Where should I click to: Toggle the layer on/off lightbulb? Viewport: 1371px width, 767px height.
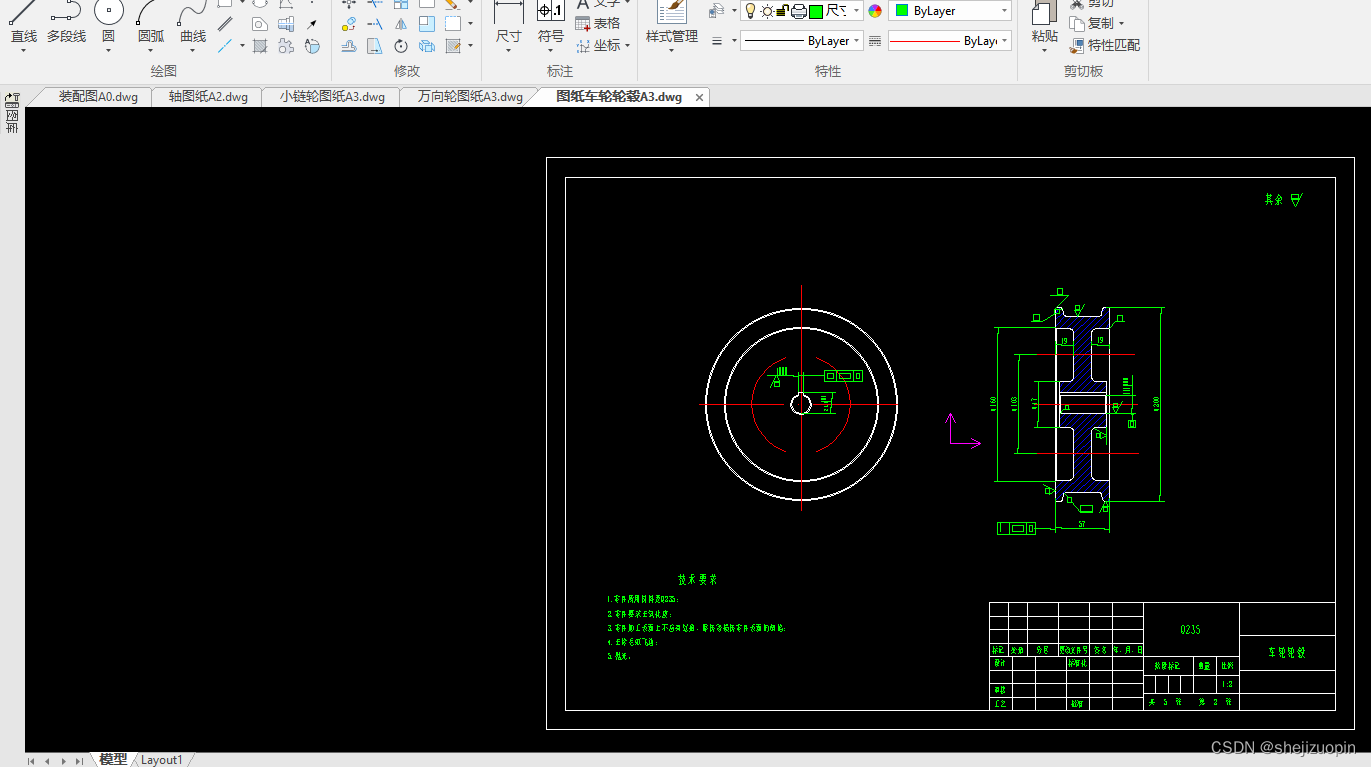click(x=750, y=11)
